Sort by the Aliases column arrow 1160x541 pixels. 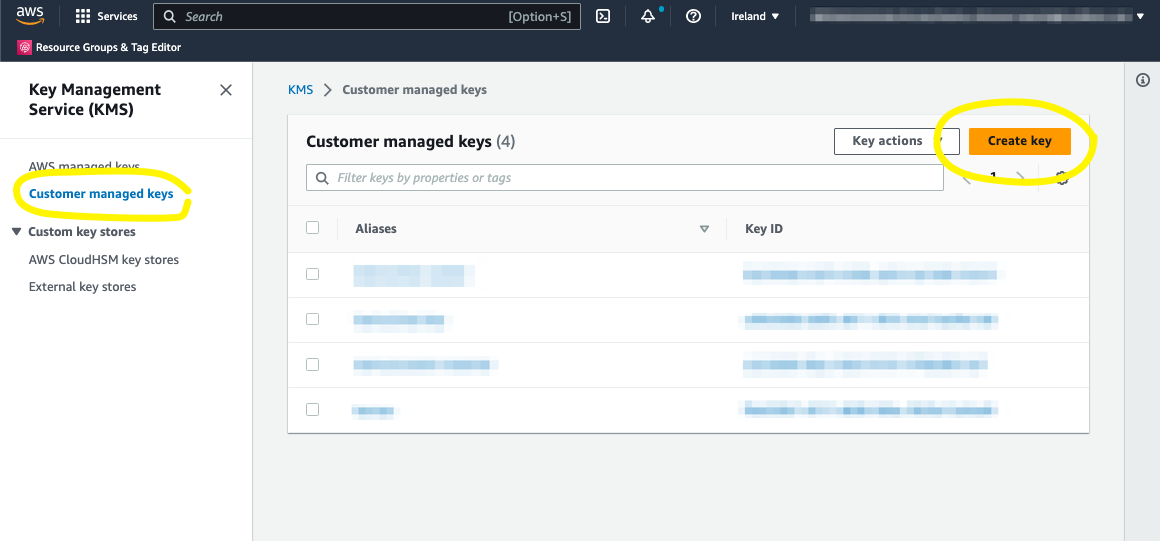click(x=704, y=229)
